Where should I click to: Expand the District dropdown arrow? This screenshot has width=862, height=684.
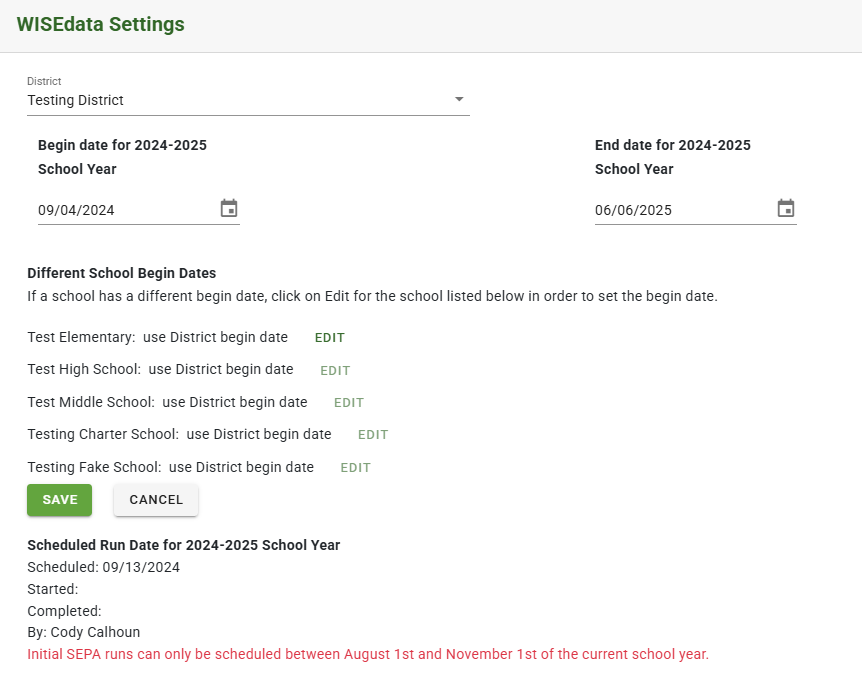(x=459, y=100)
